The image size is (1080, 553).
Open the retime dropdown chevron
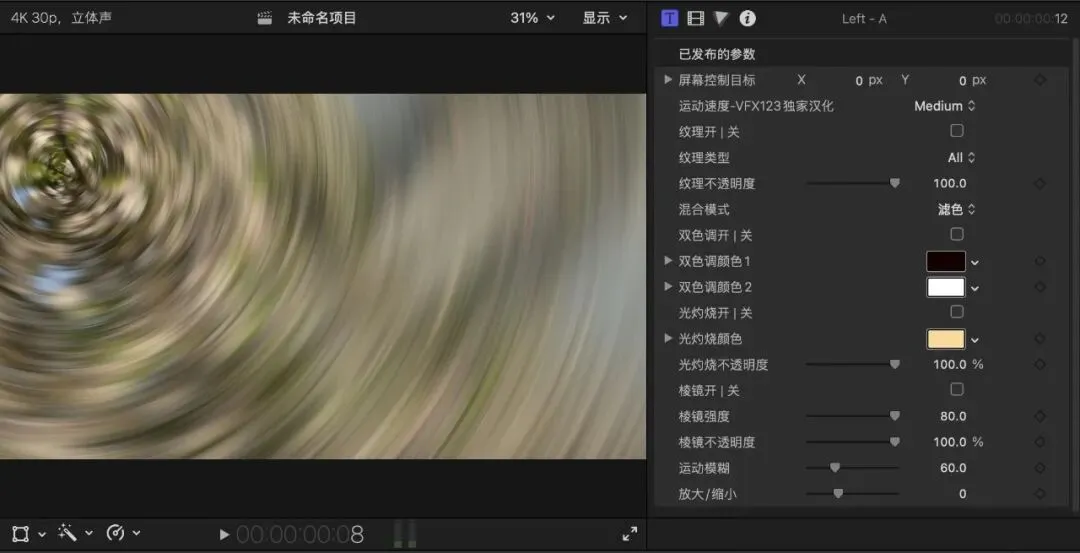[136, 534]
